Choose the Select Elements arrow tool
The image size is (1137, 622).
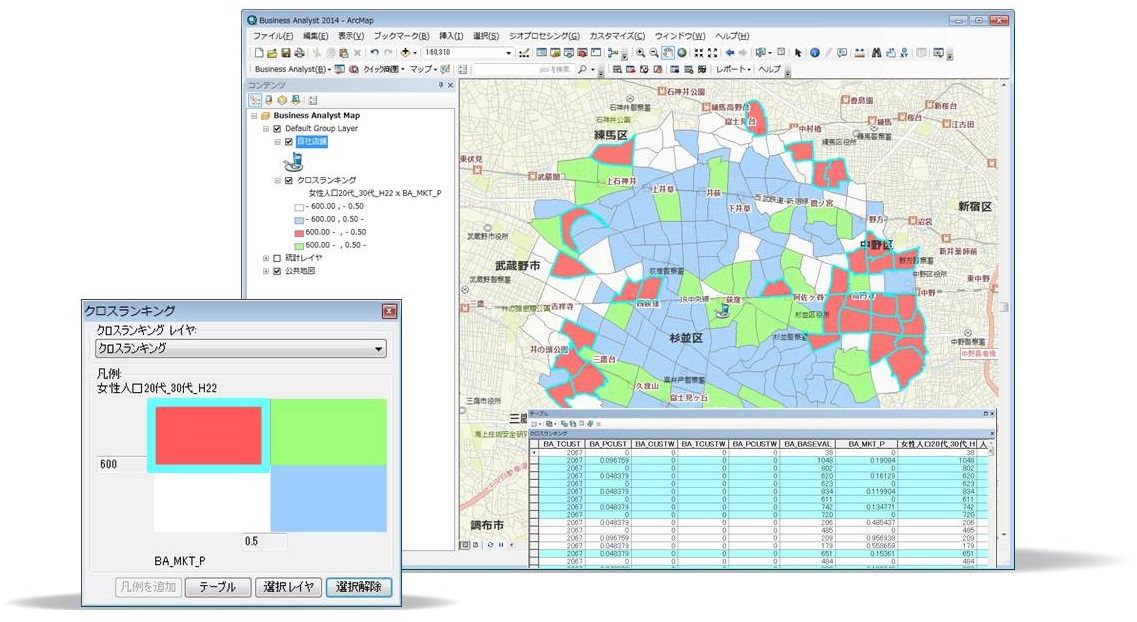click(798, 53)
